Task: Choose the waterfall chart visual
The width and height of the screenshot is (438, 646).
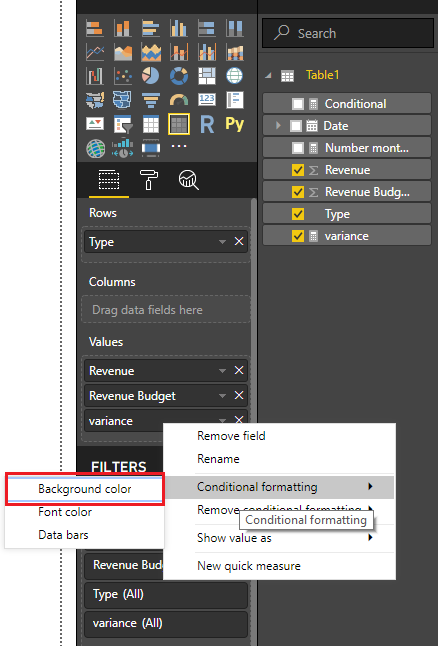Action: tap(95, 76)
